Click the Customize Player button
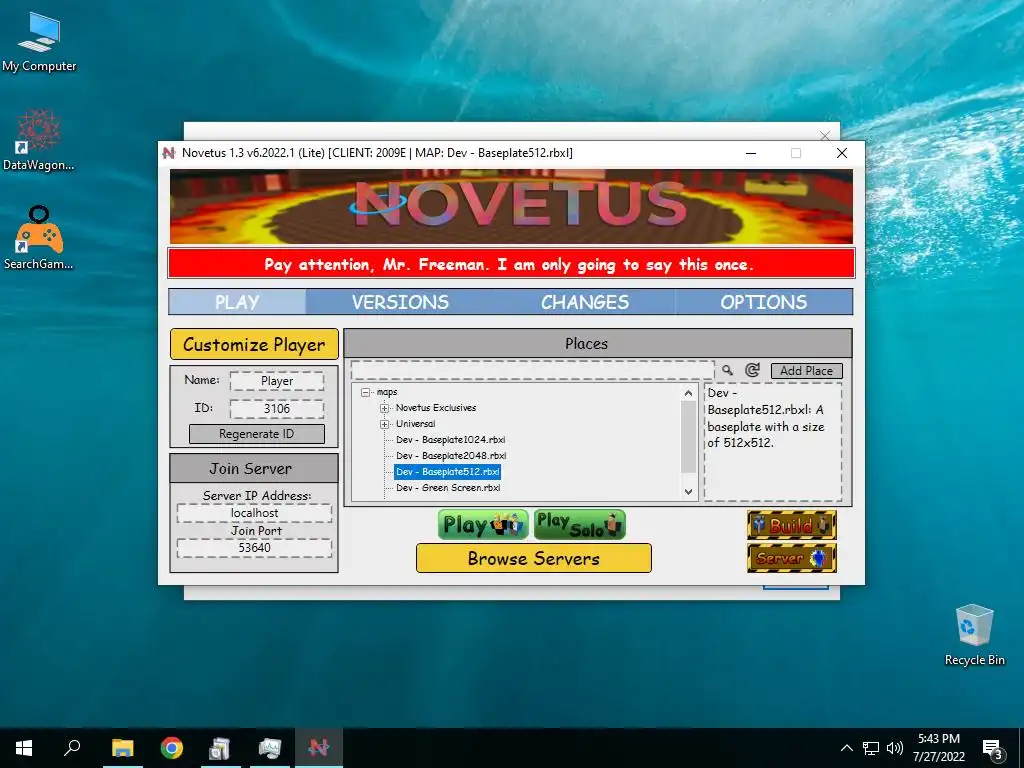Screen dimensions: 1024x768 (254, 344)
